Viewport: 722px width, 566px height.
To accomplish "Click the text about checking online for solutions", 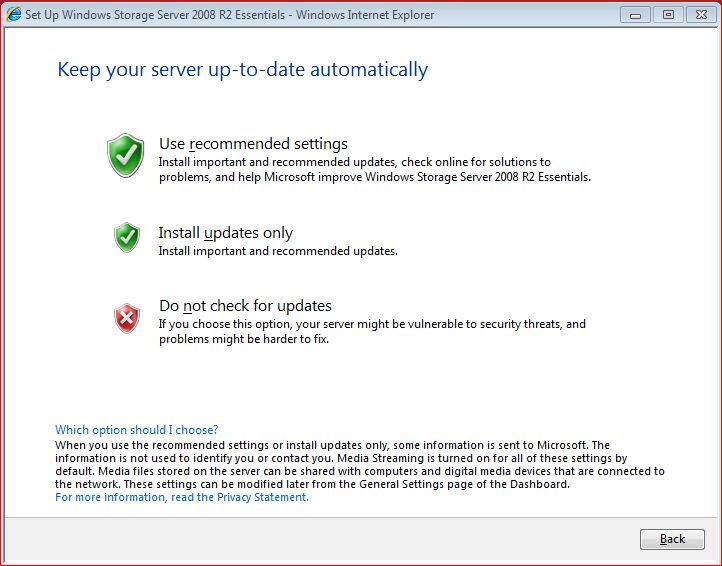I will [x=374, y=169].
